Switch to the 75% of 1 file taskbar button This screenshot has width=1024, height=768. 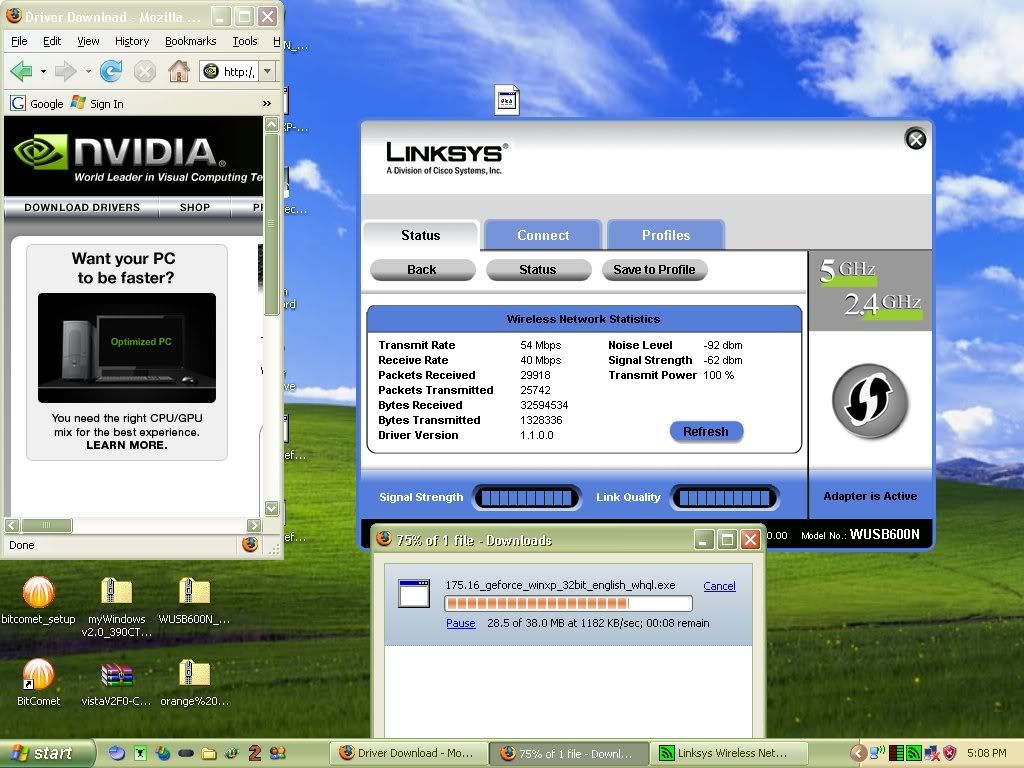click(x=569, y=753)
